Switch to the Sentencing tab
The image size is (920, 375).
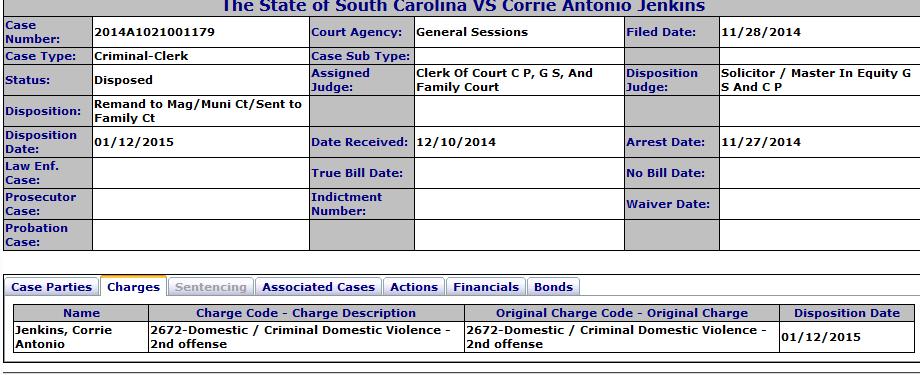click(x=211, y=287)
